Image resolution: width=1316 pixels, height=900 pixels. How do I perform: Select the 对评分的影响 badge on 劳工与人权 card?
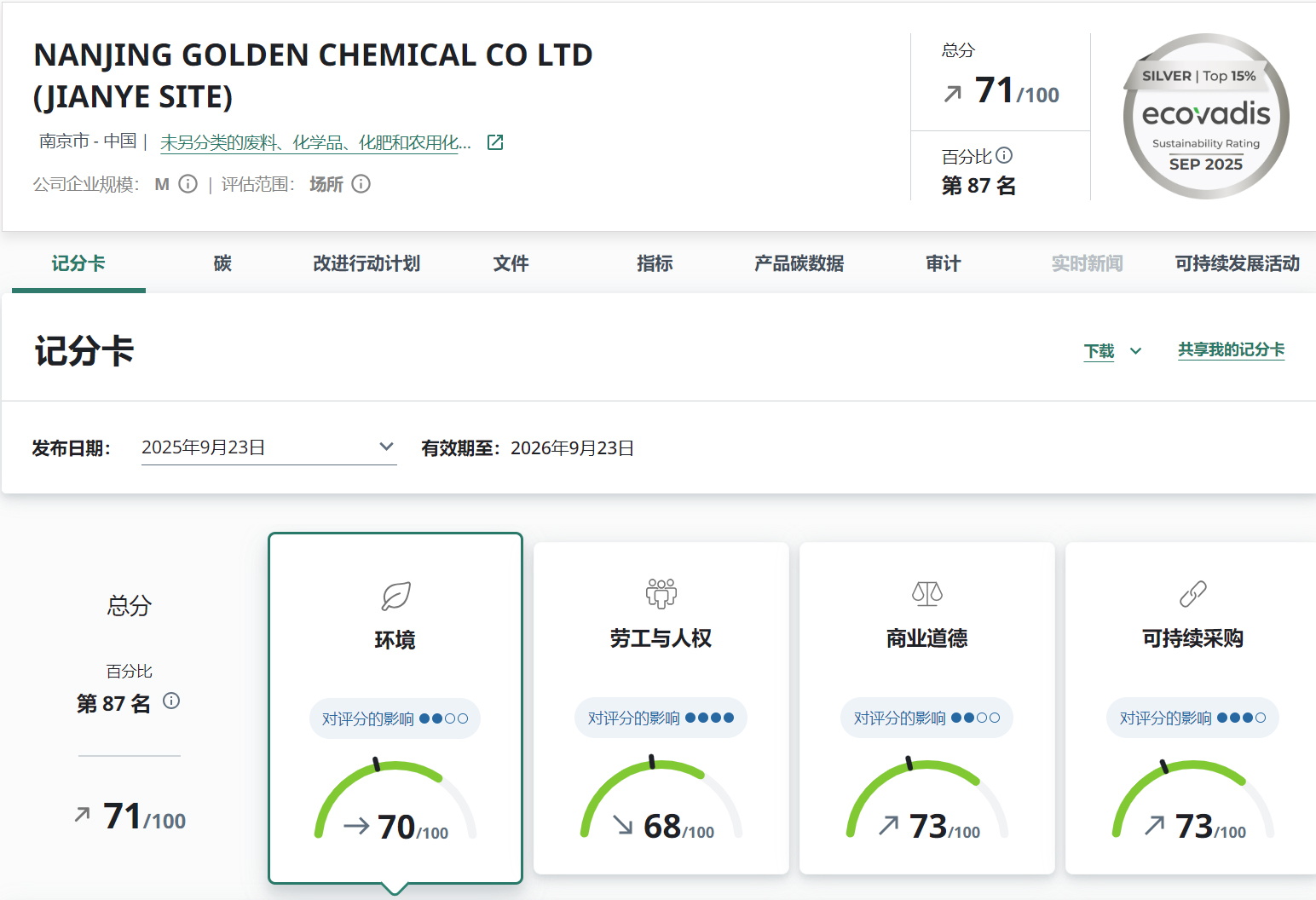(661, 718)
